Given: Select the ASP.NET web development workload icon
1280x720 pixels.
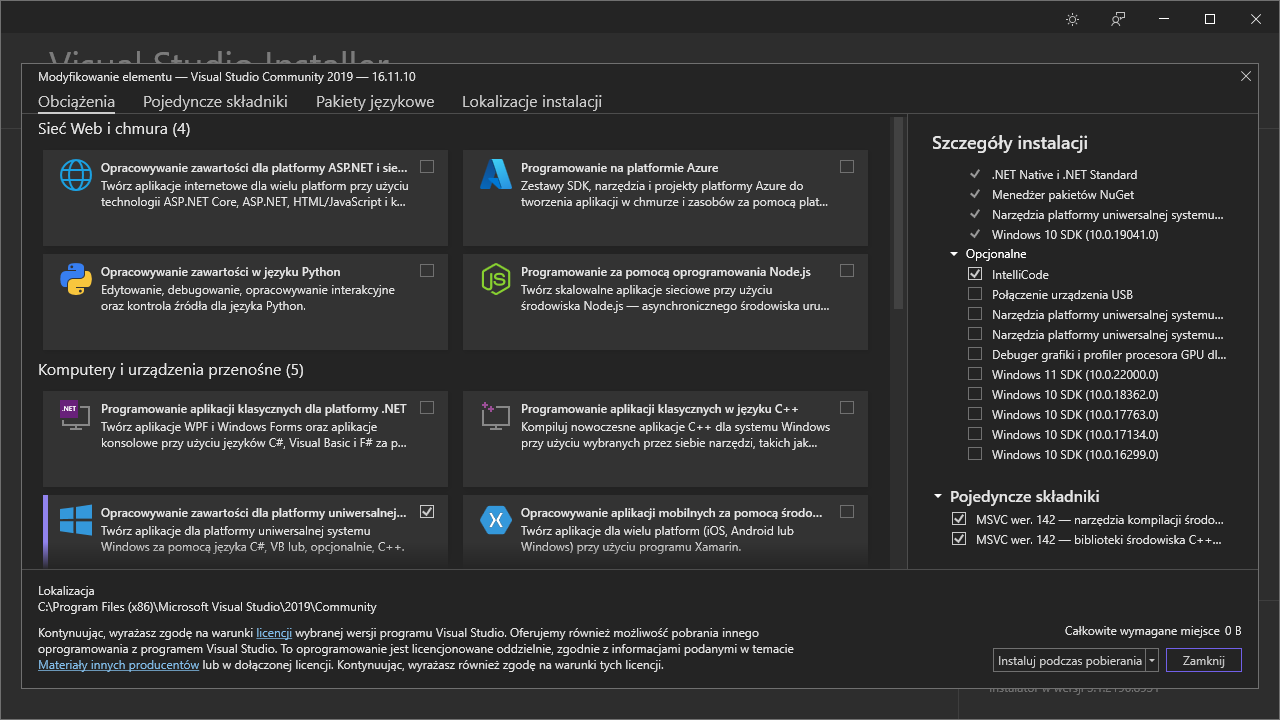Looking at the screenshot, I should [75, 174].
